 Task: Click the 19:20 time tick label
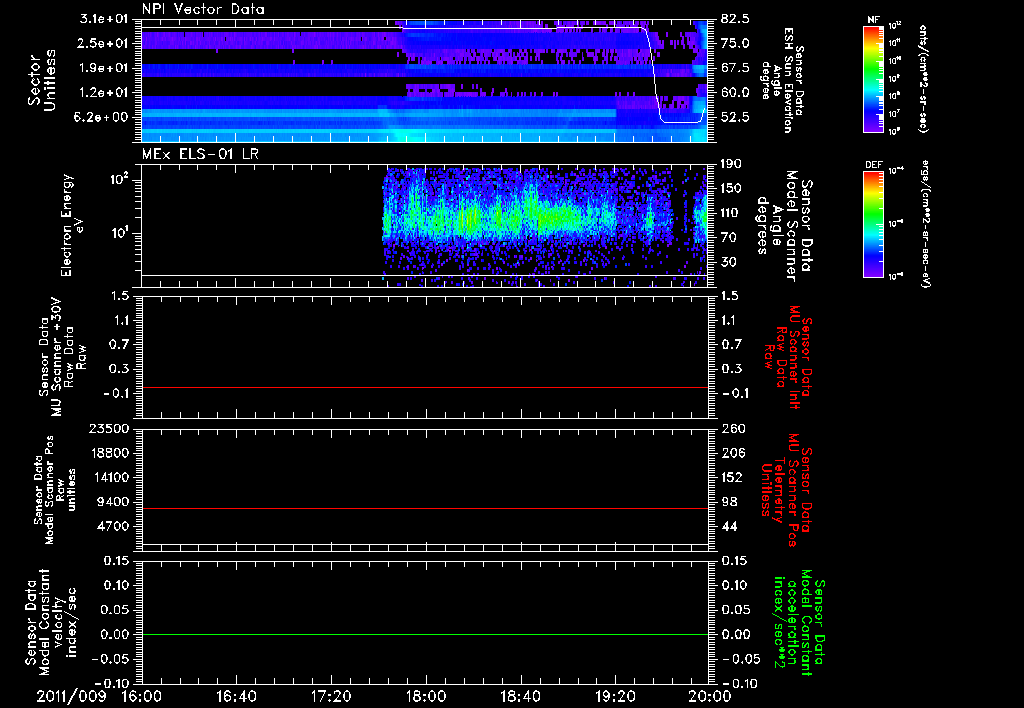[615, 696]
